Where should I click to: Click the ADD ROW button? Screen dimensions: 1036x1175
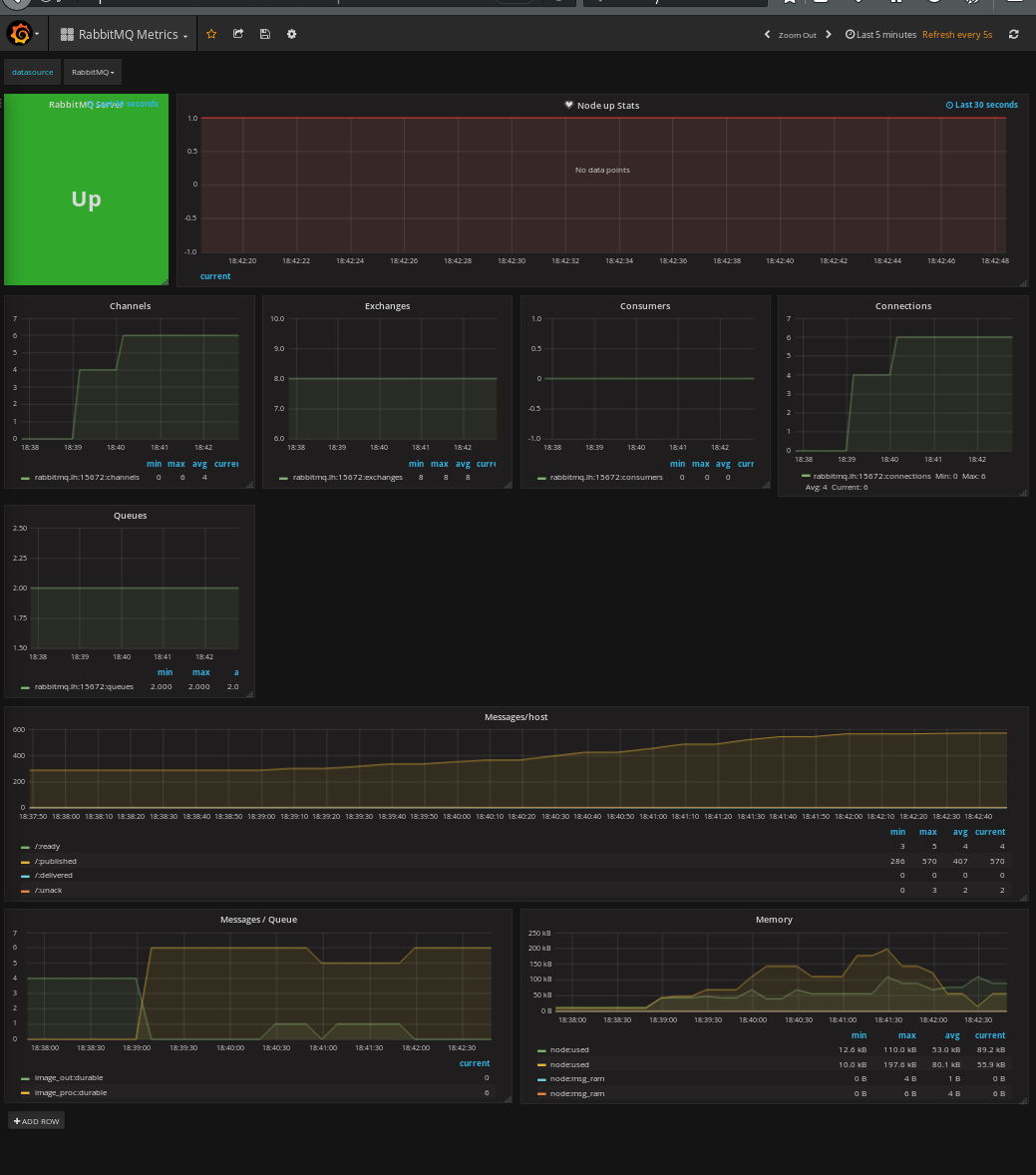[37, 1121]
